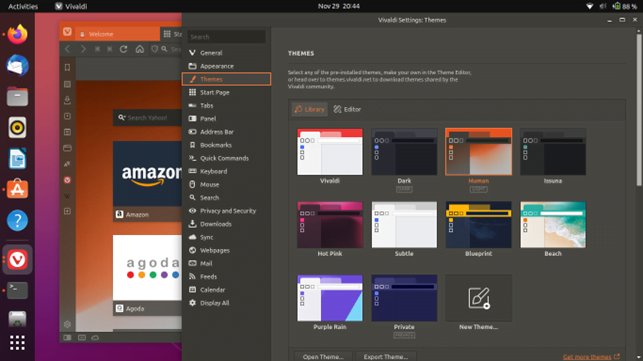
Task: Go to the home page in Vivaldi
Action: tap(140, 49)
